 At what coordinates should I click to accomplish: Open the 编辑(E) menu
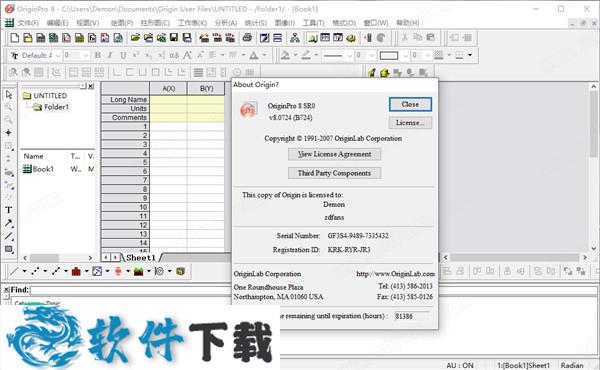coord(57,23)
